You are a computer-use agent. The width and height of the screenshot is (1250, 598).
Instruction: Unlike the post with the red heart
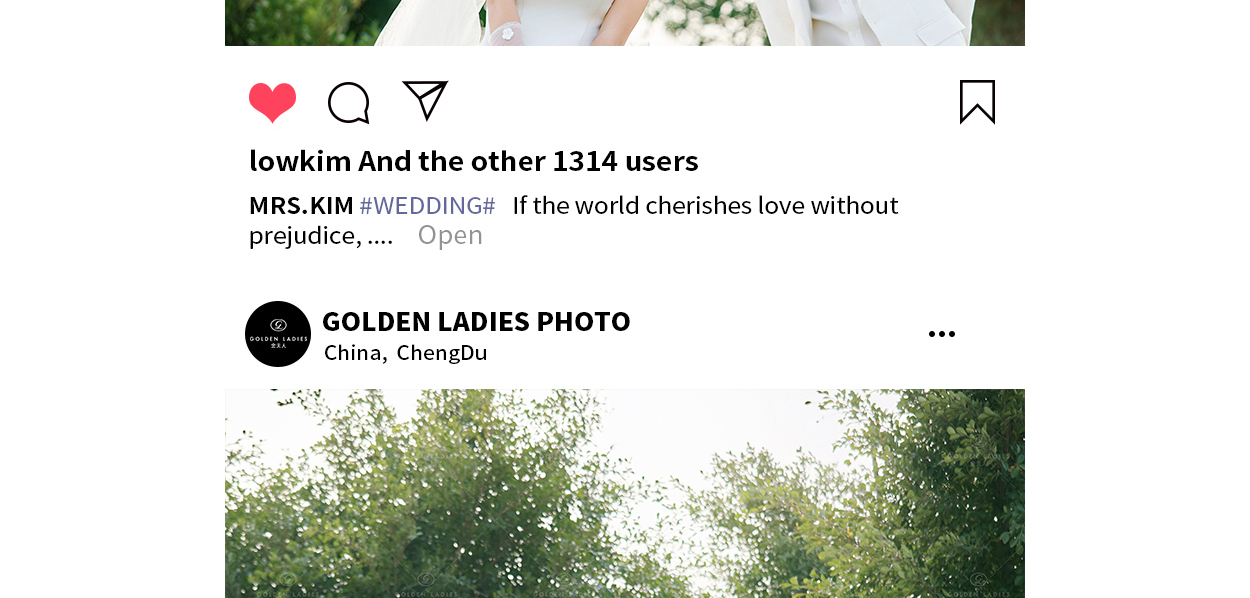pyautogui.click(x=272, y=102)
